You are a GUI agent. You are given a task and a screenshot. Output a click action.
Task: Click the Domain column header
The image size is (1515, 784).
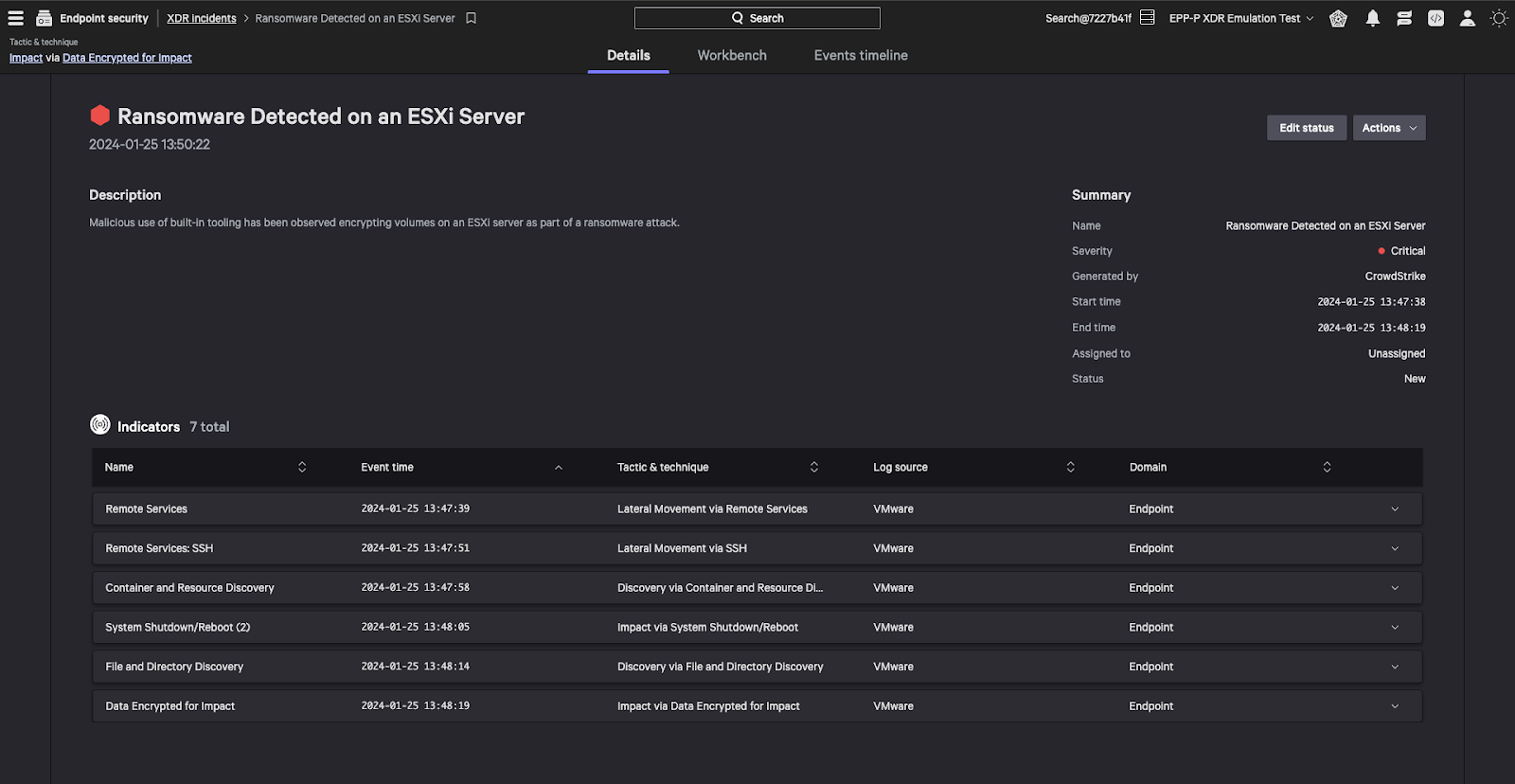(x=1148, y=467)
